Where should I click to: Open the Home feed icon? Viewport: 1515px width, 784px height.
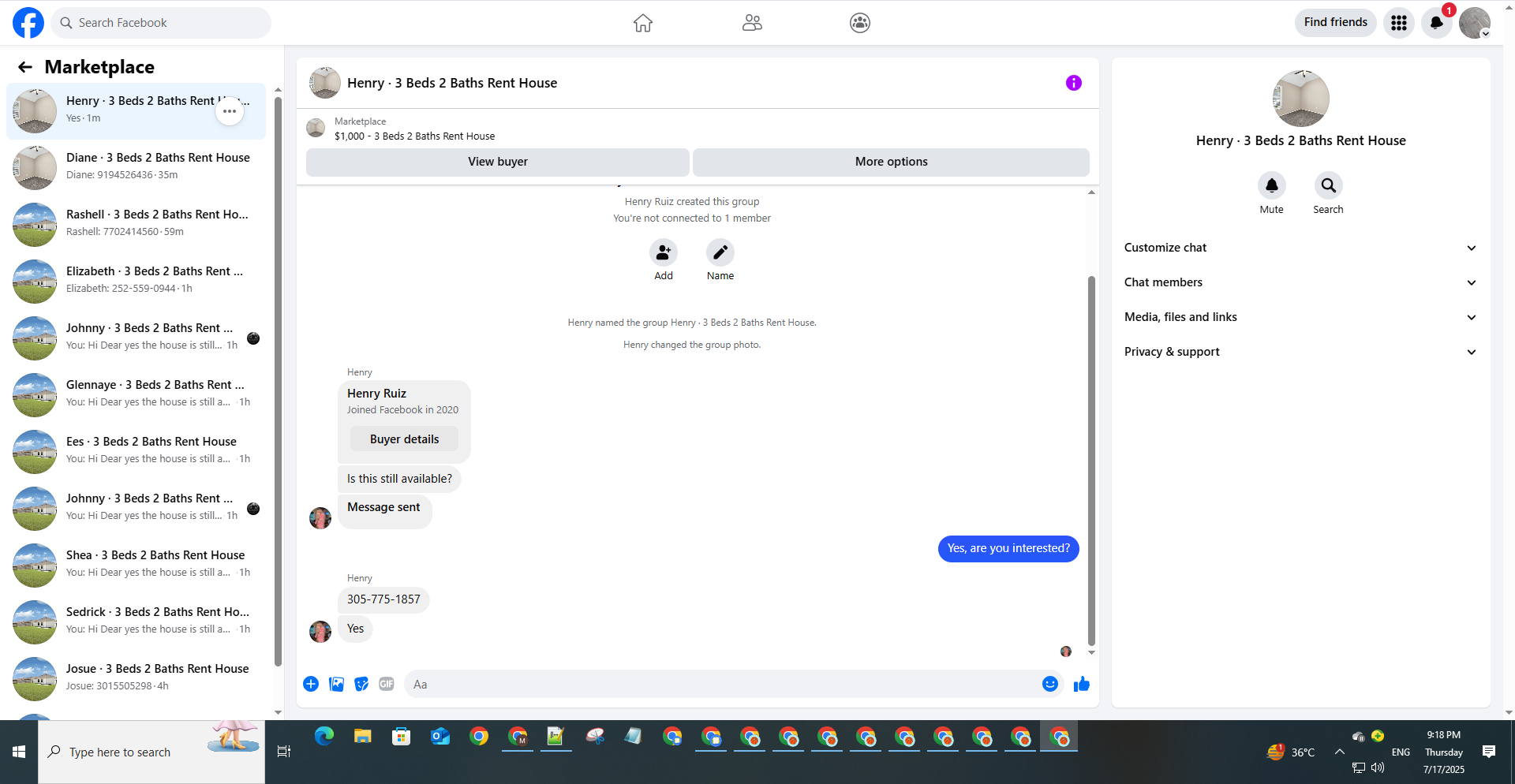(643, 23)
